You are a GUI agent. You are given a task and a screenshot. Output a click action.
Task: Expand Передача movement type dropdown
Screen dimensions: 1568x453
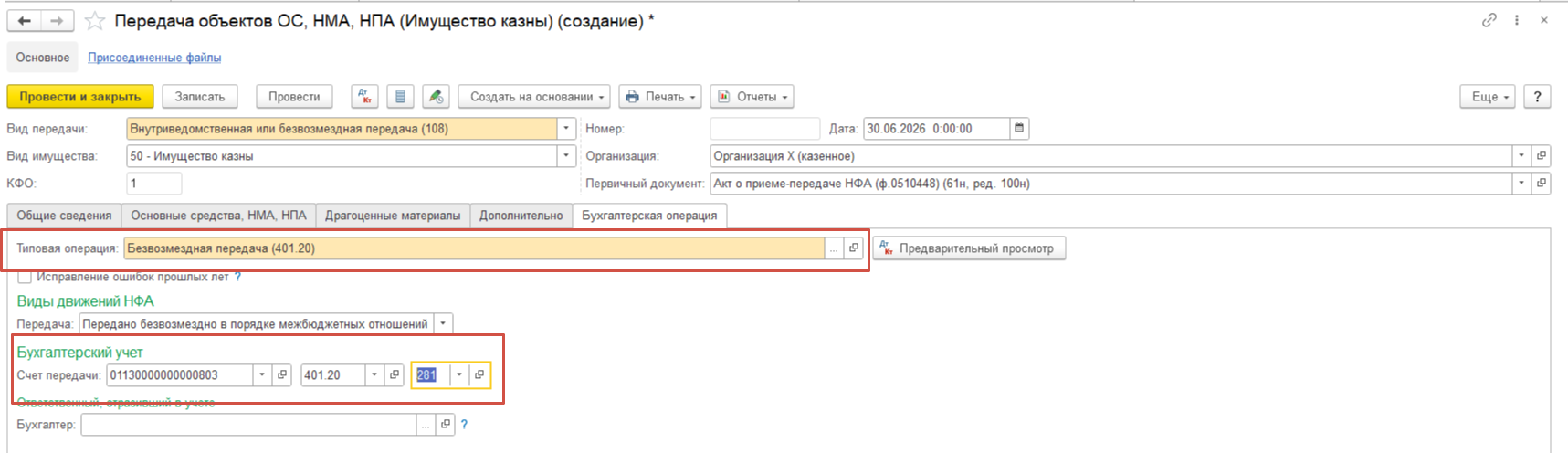[x=443, y=324]
